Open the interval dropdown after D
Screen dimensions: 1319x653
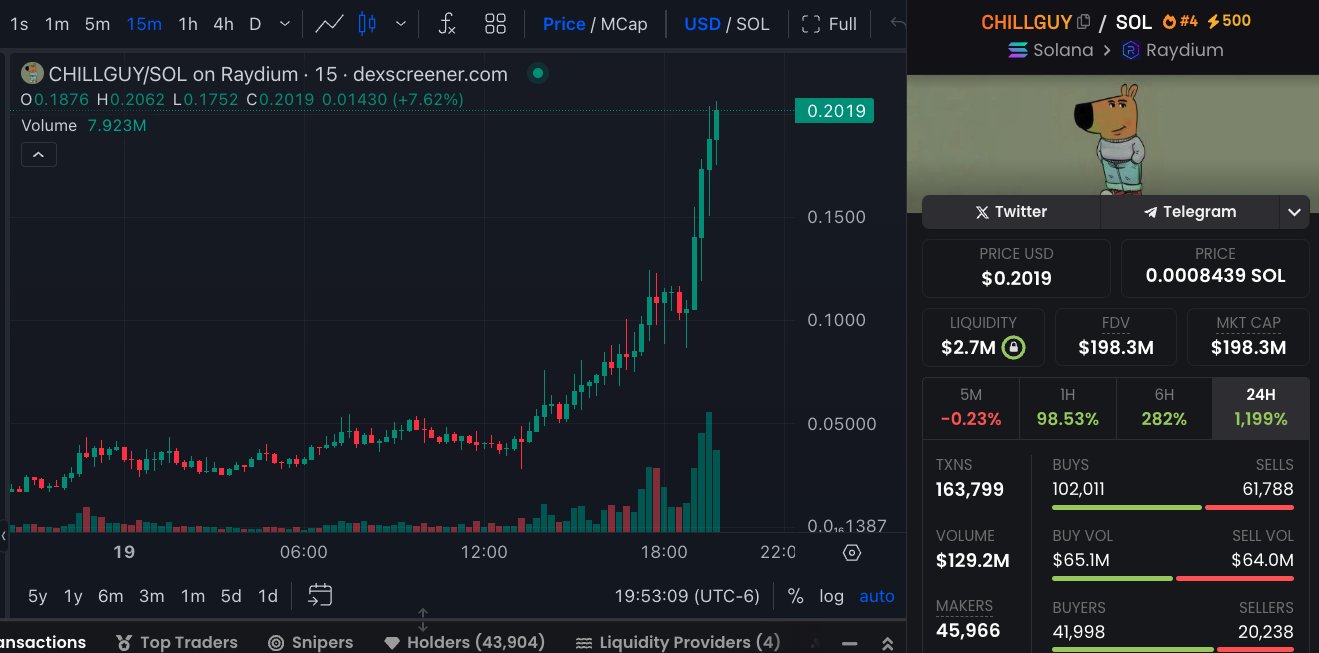(285, 24)
